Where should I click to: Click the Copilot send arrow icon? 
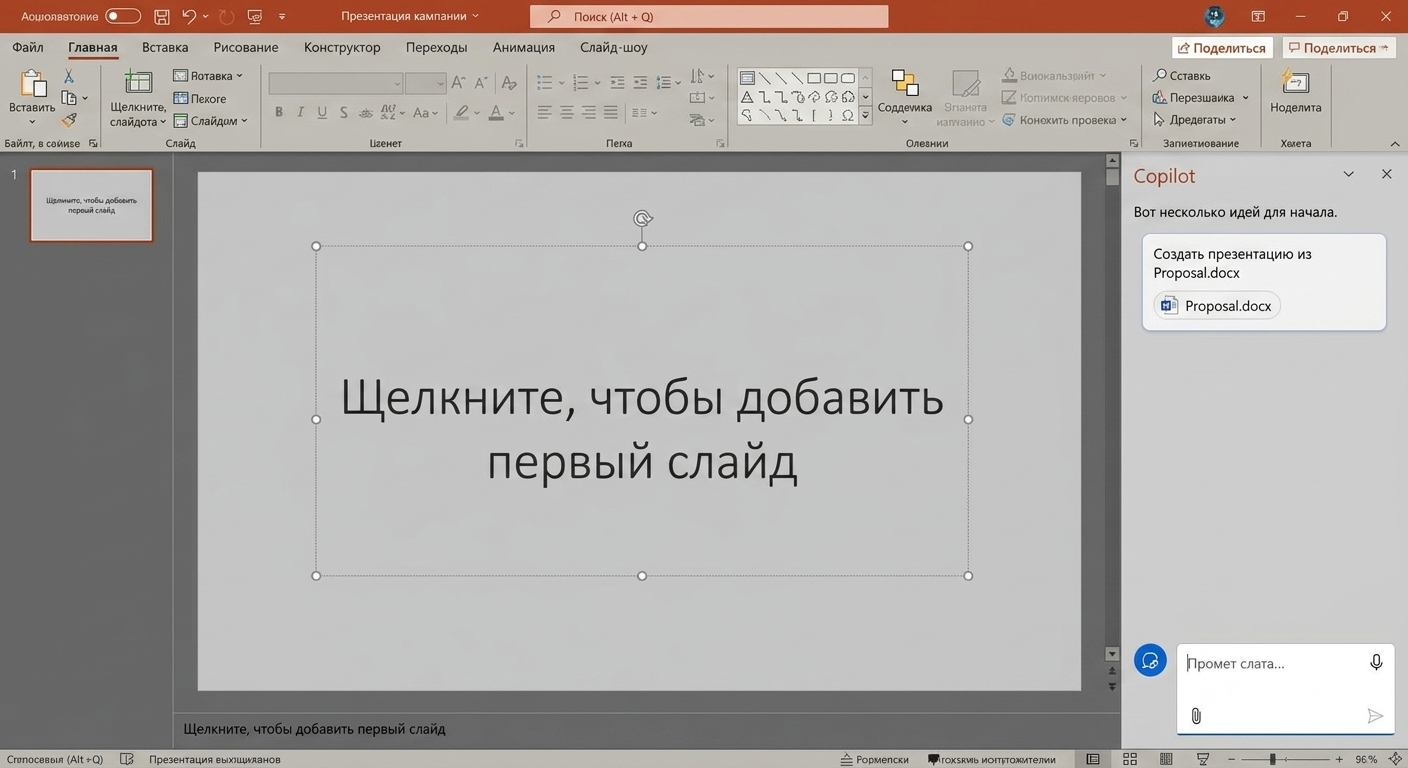(1375, 716)
